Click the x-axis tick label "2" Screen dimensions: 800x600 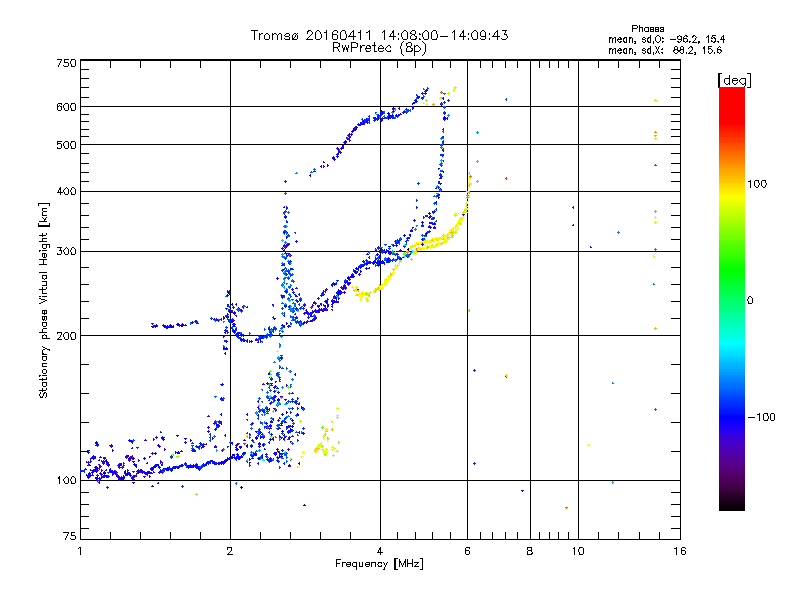[x=230, y=551]
